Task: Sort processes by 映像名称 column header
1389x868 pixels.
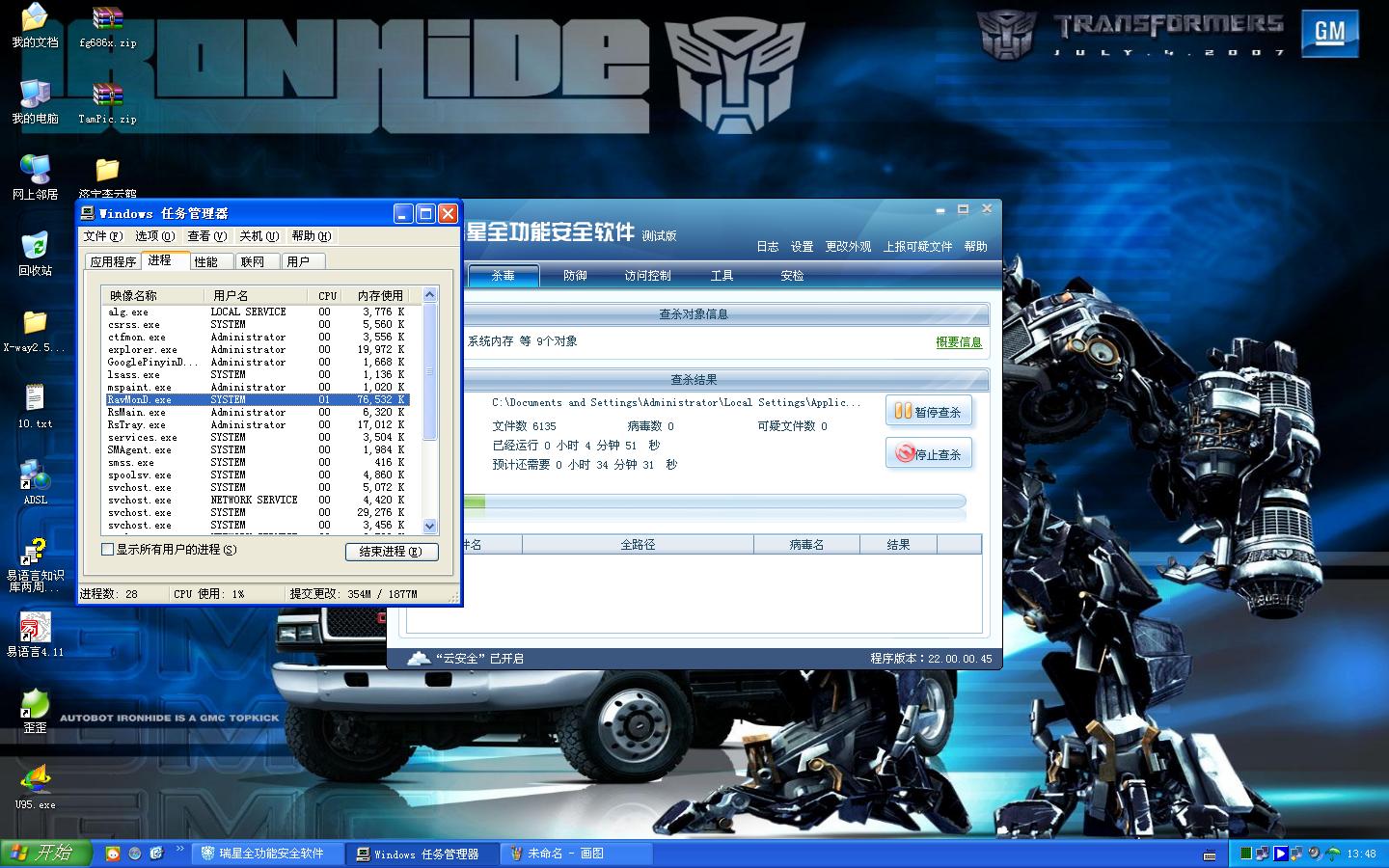Action: pyautogui.click(x=153, y=296)
